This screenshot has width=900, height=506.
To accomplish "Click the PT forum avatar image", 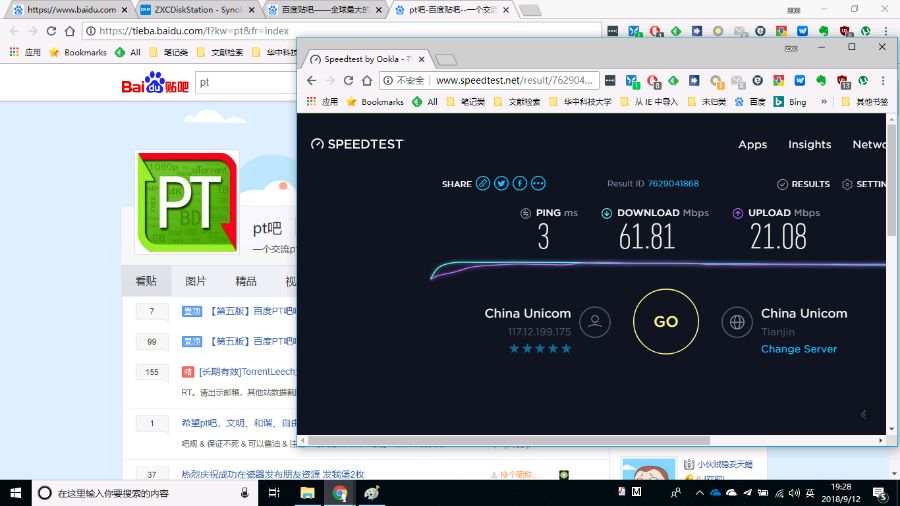I will pyautogui.click(x=187, y=202).
